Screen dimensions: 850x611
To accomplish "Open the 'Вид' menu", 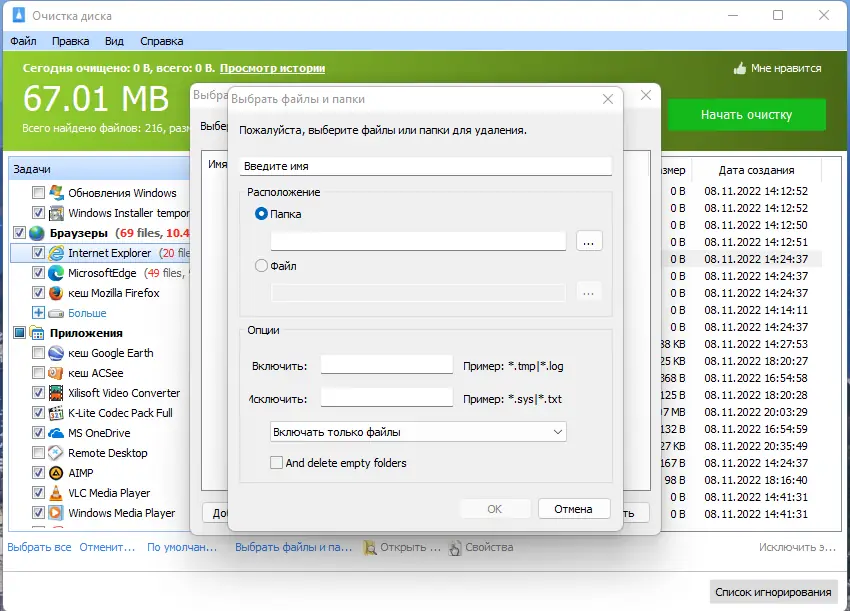I will [114, 41].
